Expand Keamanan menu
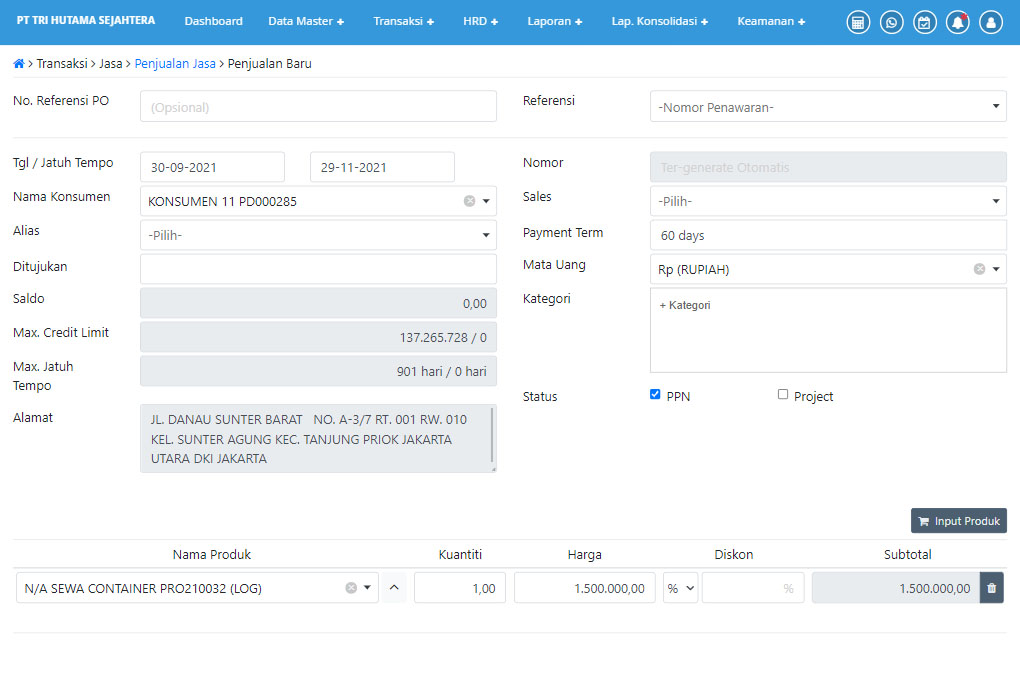The width and height of the screenshot is (1020, 680). click(771, 21)
